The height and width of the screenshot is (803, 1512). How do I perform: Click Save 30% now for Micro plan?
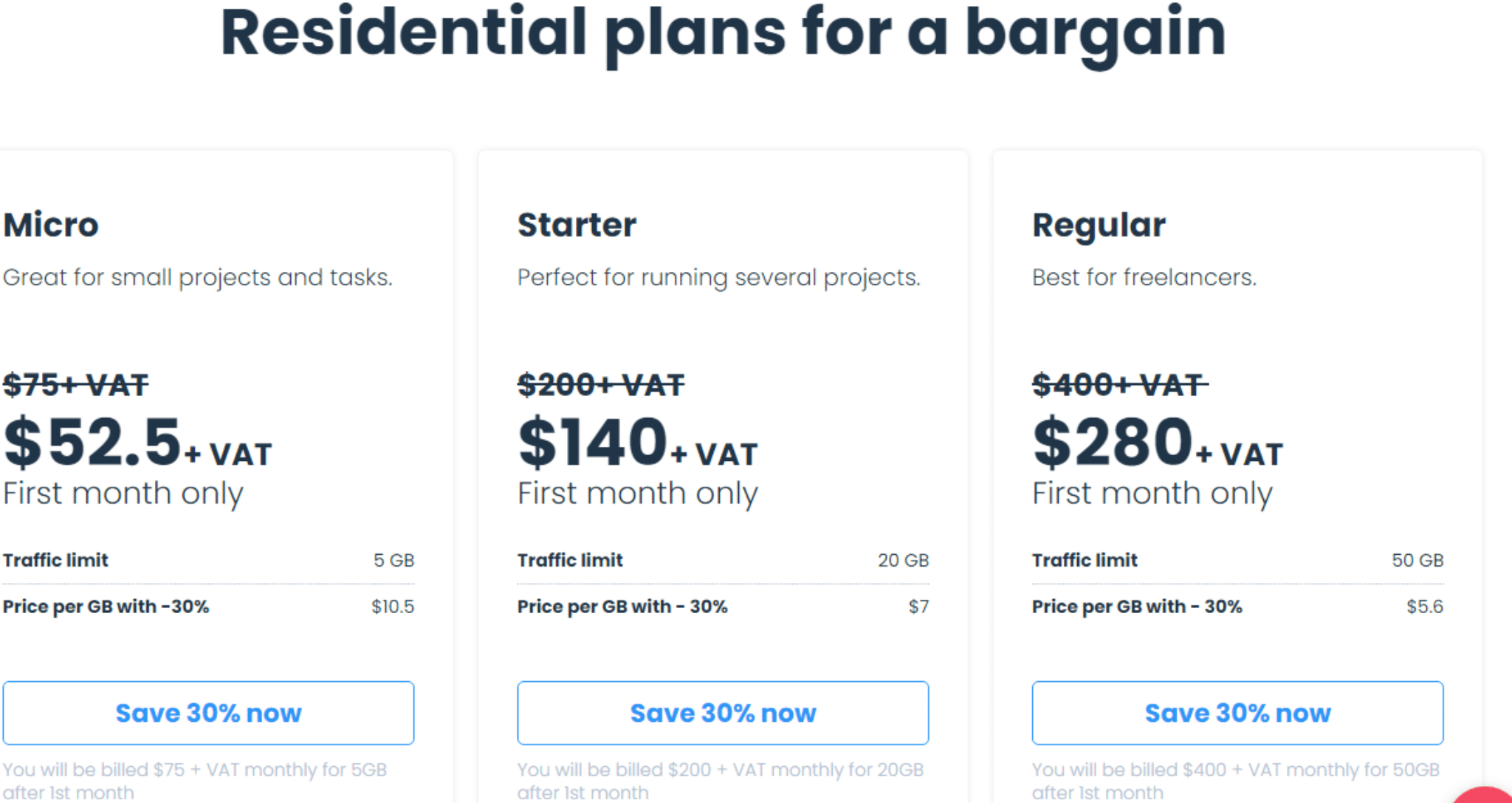click(x=208, y=713)
